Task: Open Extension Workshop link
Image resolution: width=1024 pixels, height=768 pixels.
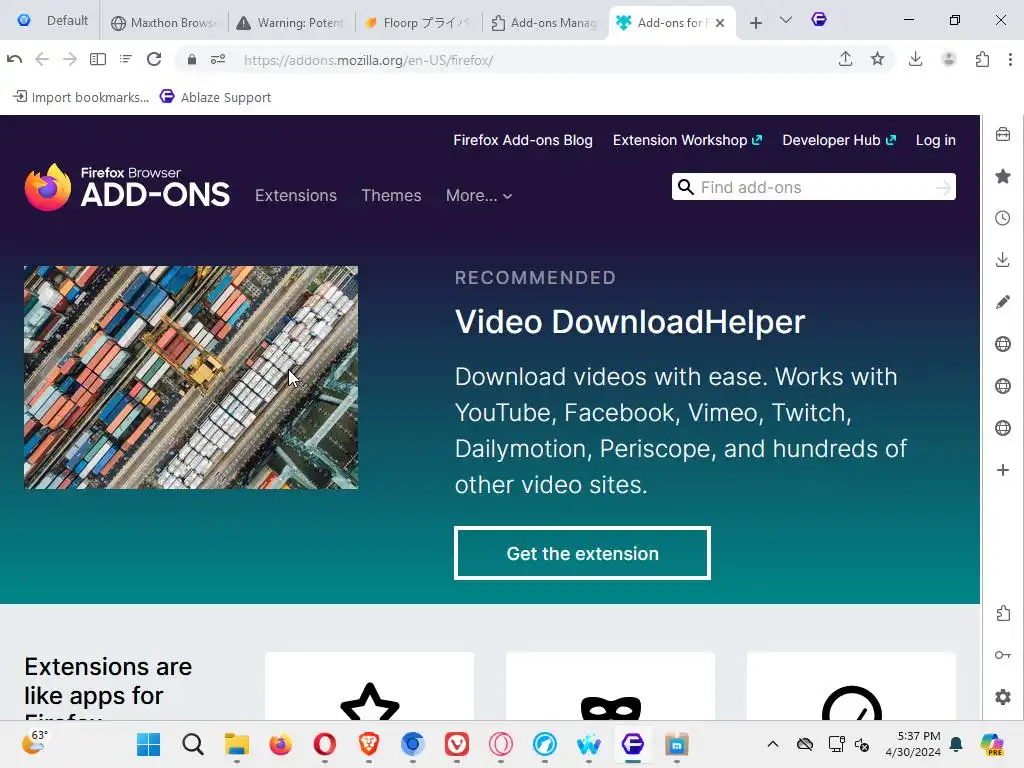Action: click(x=688, y=140)
